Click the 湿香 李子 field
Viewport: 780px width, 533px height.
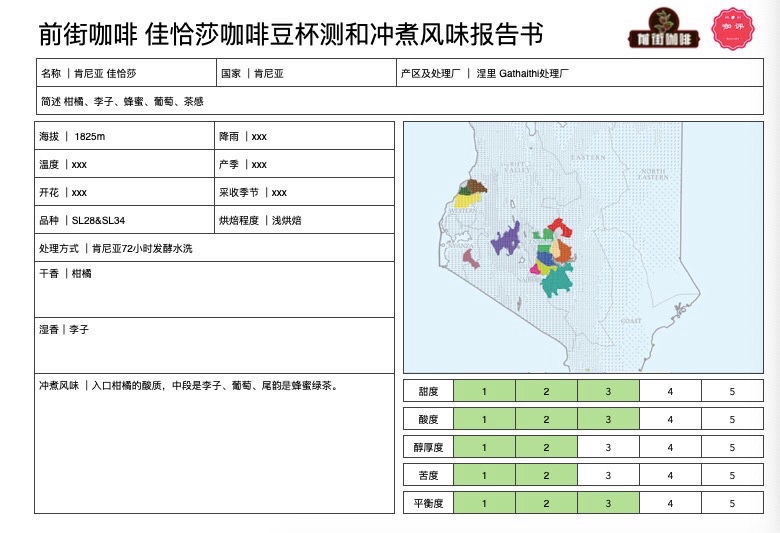214,345
